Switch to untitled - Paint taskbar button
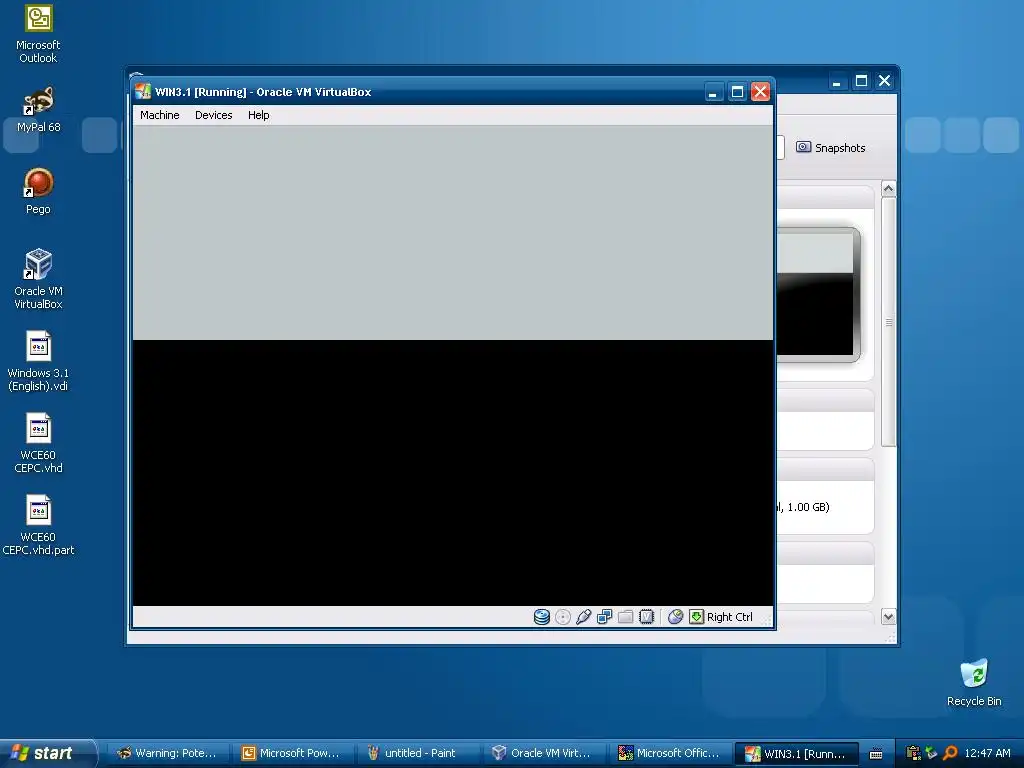Viewport: 1024px width, 768px height. tap(419, 753)
